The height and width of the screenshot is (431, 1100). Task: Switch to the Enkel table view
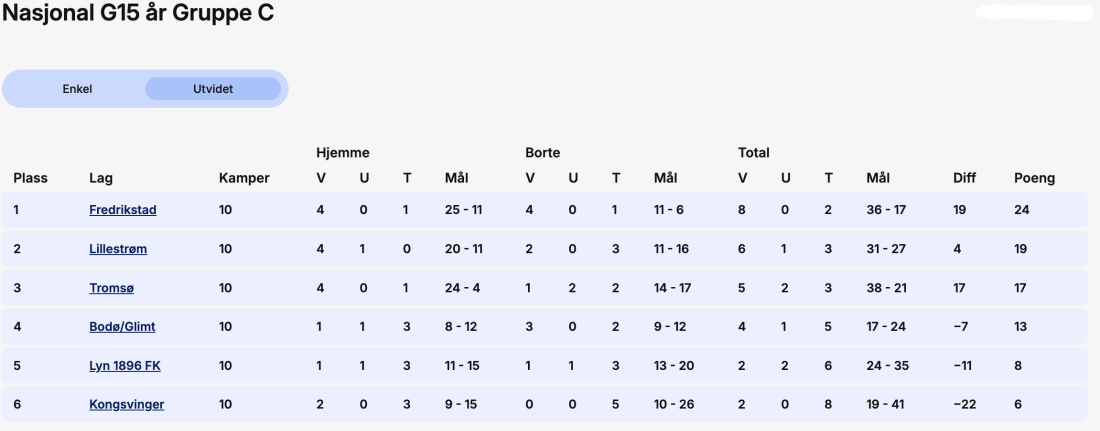(x=77, y=89)
